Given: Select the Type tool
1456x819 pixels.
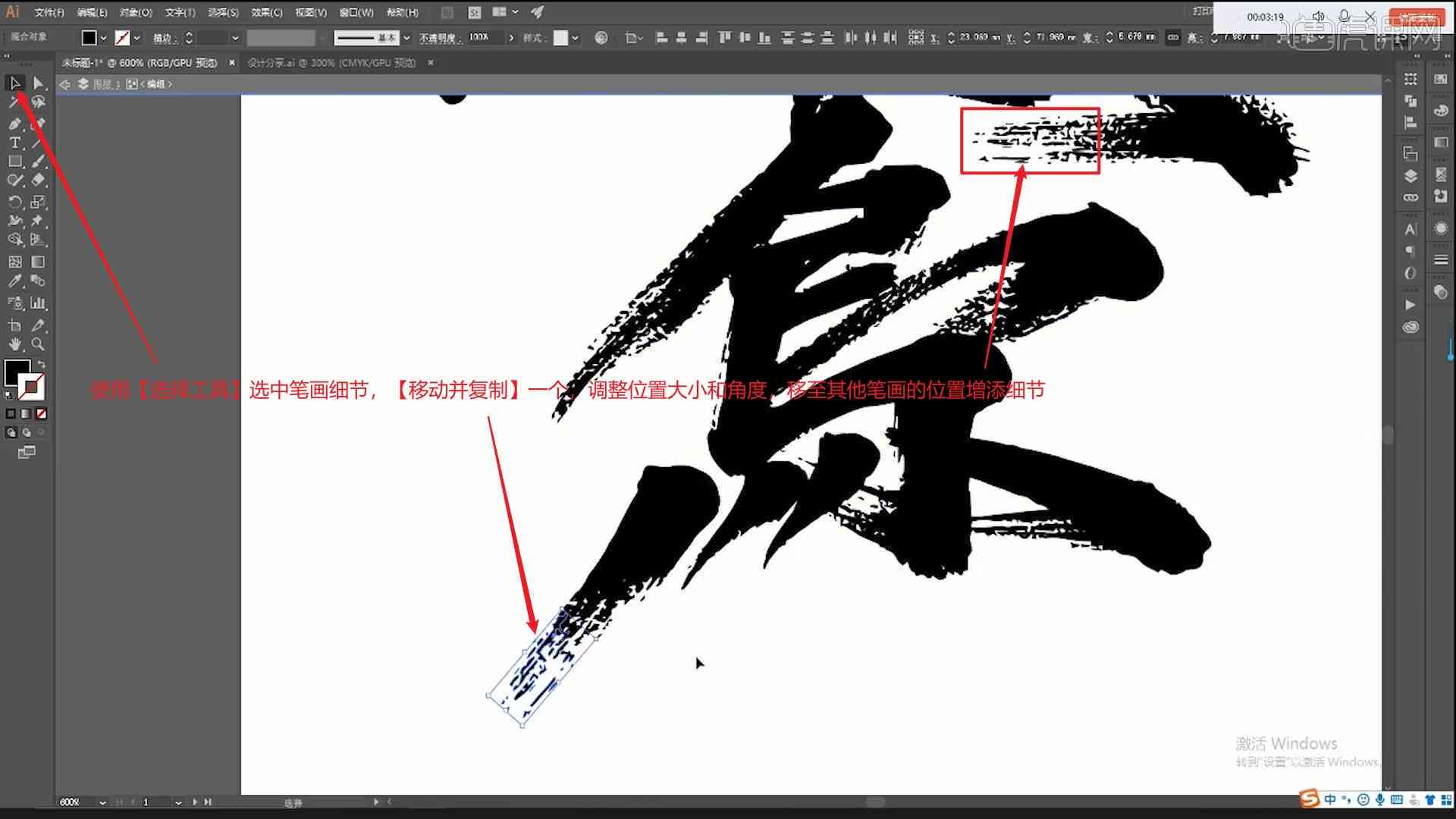Looking at the screenshot, I should click(15, 143).
